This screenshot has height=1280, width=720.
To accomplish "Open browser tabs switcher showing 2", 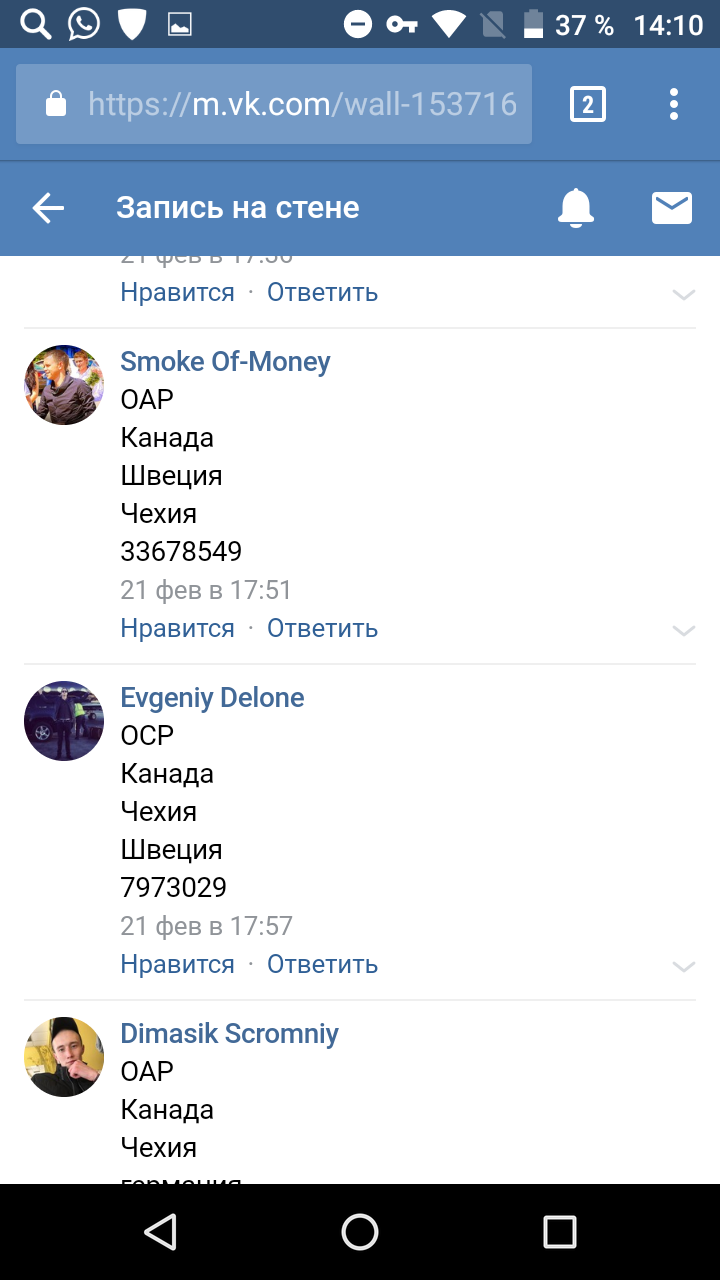I will (588, 104).
